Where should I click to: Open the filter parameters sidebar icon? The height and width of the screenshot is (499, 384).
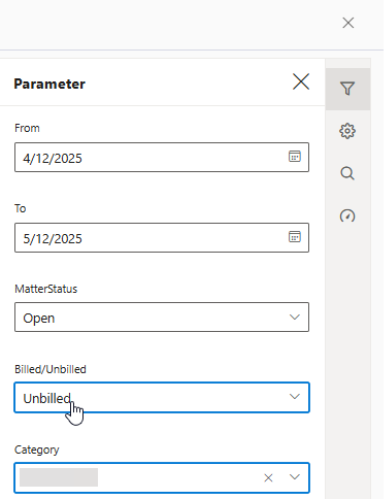pyautogui.click(x=348, y=89)
